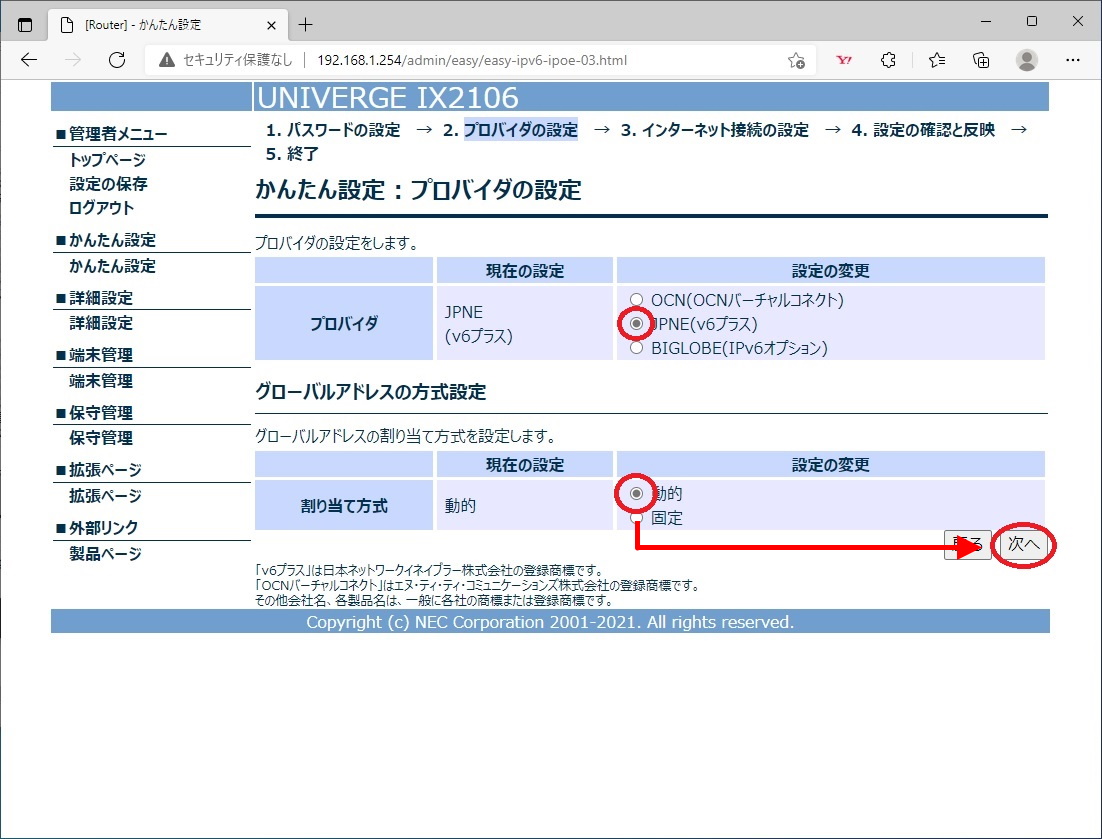Choose 動的 allocation method radio
Viewport: 1102px width, 839px height.
point(636,494)
